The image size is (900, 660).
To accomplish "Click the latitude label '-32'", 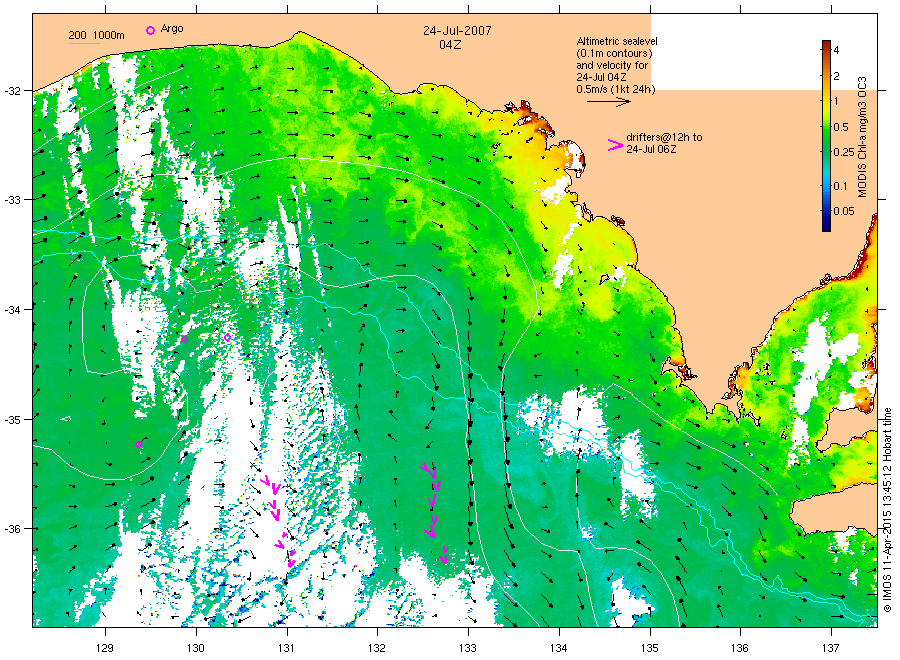I will tap(12, 91).
